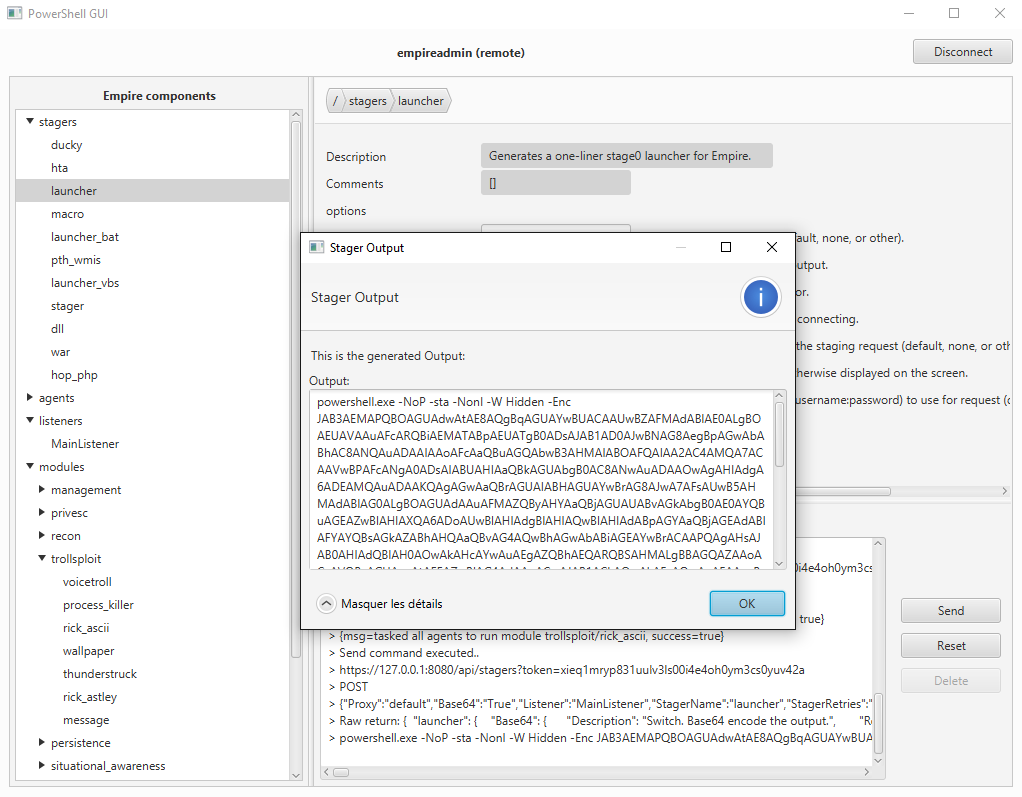The image size is (1022, 797).
Task: Click the Send button
Action: point(950,611)
